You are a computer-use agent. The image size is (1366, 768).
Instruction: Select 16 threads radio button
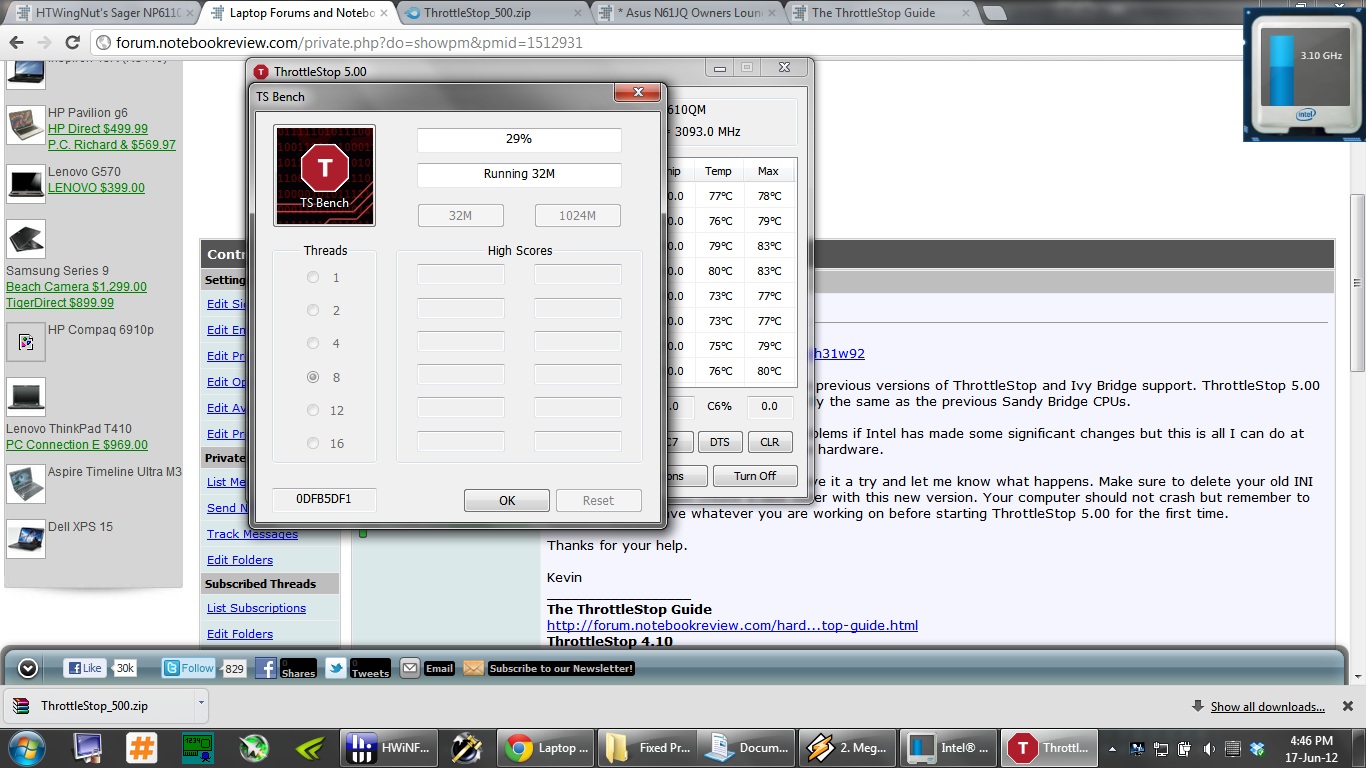313,443
